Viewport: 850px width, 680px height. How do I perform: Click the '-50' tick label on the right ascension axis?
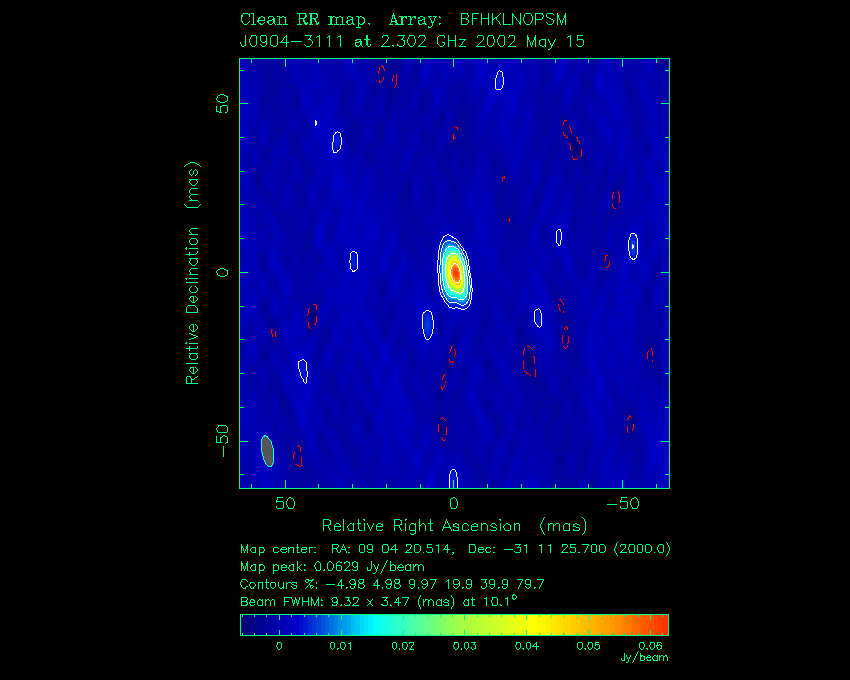622,504
